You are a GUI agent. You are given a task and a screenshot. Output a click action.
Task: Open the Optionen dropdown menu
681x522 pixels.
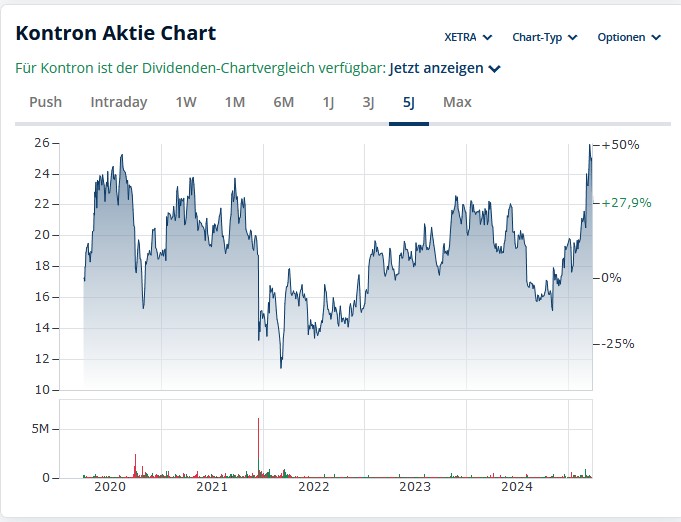629,37
